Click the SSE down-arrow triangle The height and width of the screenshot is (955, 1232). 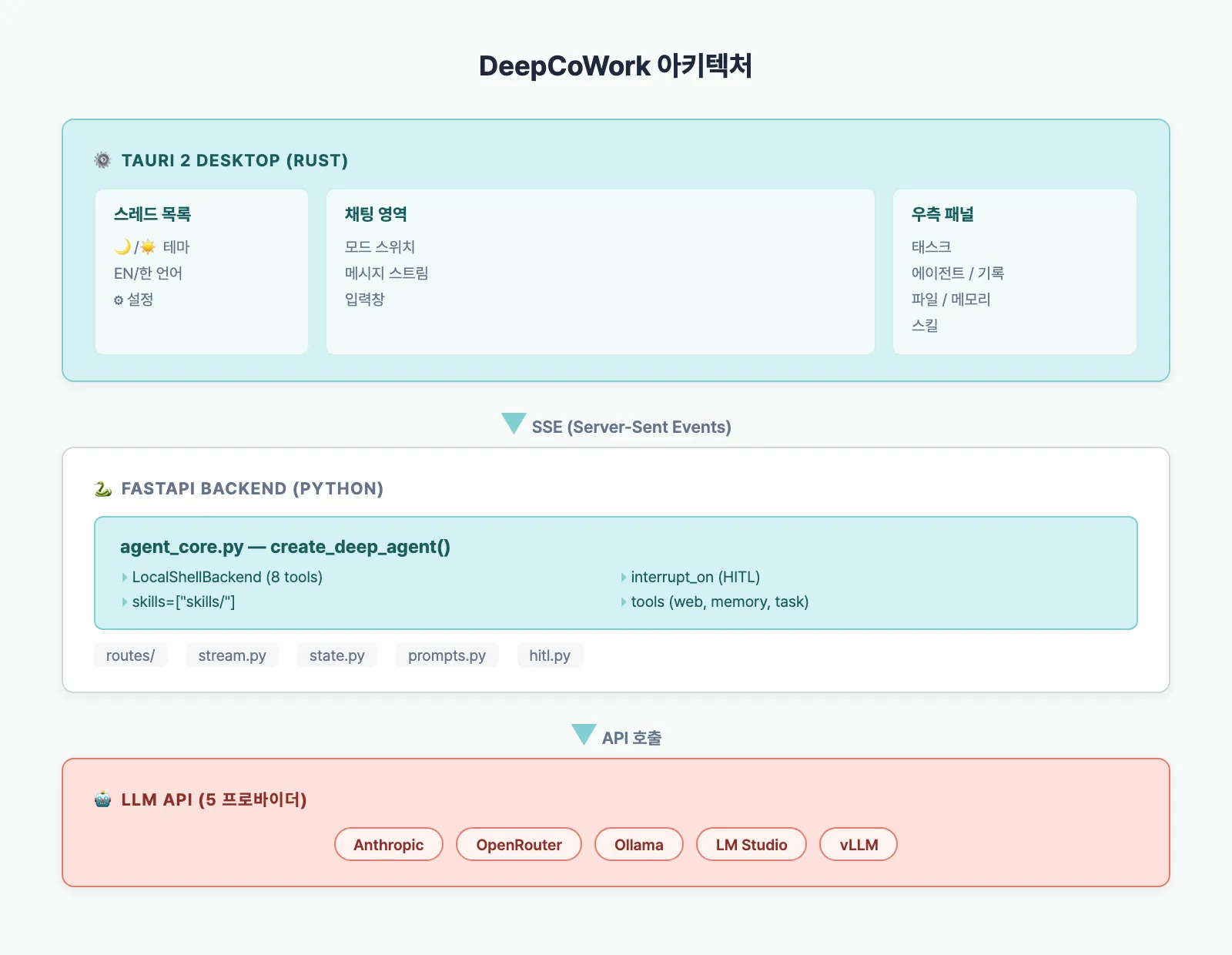pos(513,424)
